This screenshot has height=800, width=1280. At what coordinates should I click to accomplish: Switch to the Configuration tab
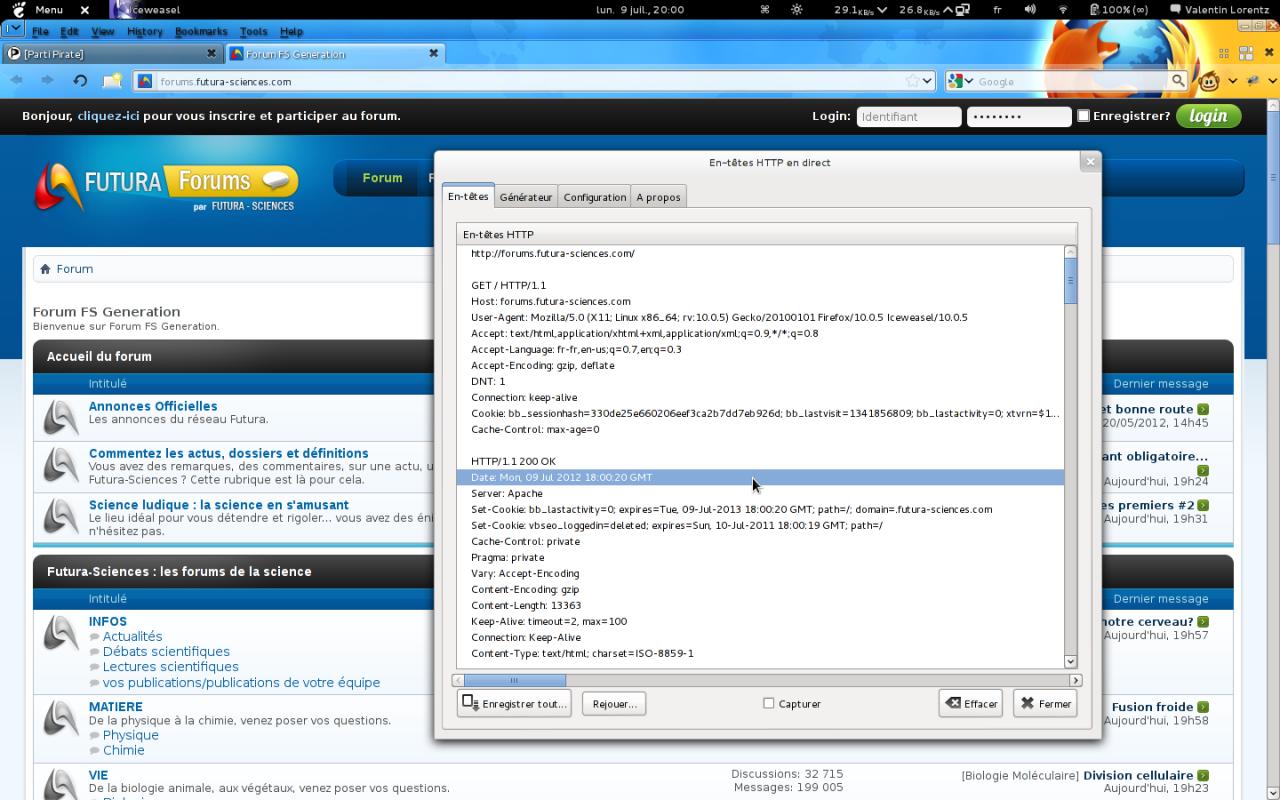[595, 198]
